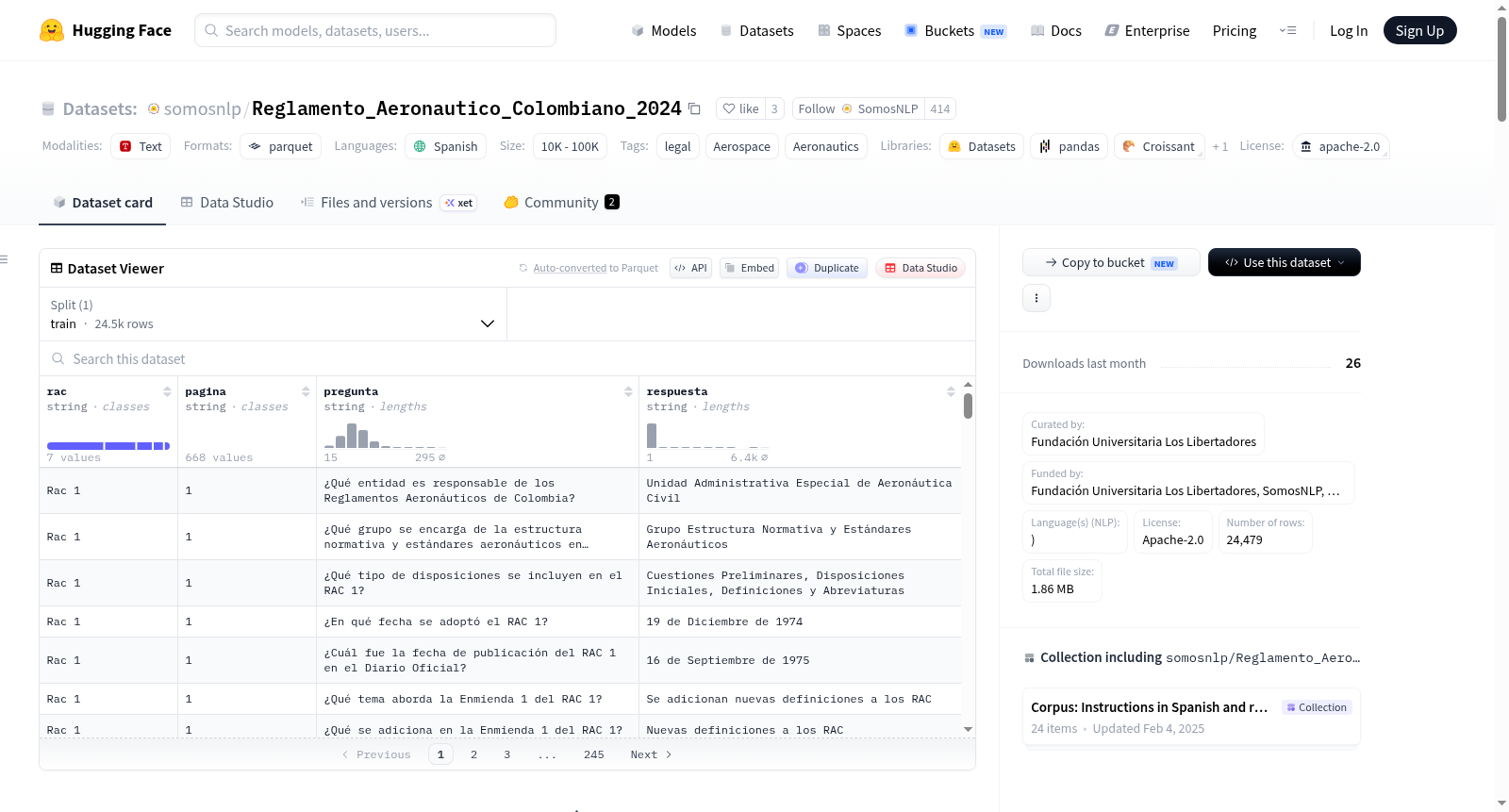Switch to the Data Studio tab
The image size is (1509, 812).
(x=226, y=202)
